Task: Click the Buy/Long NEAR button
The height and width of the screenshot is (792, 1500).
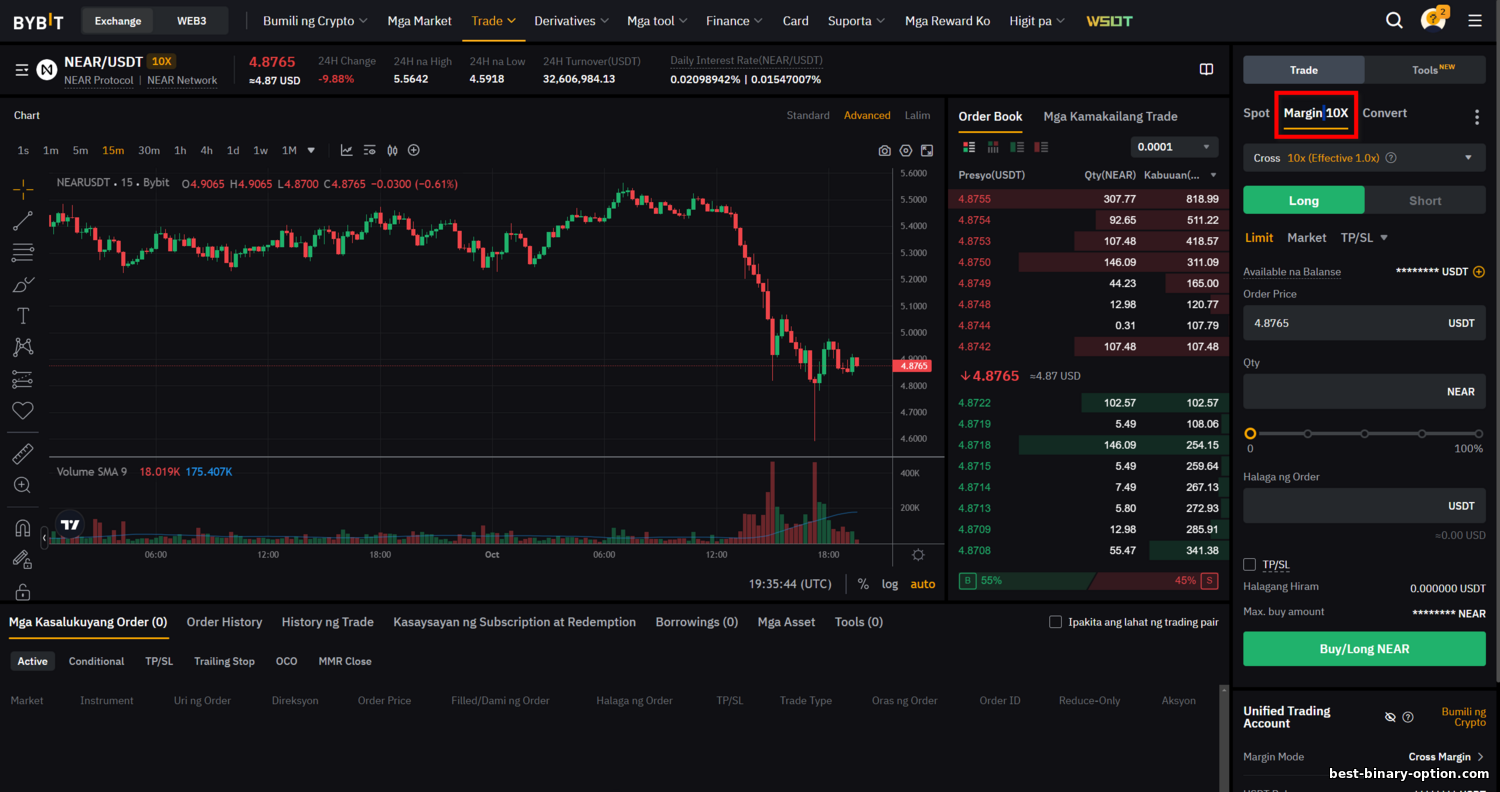Action: point(1364,649)
